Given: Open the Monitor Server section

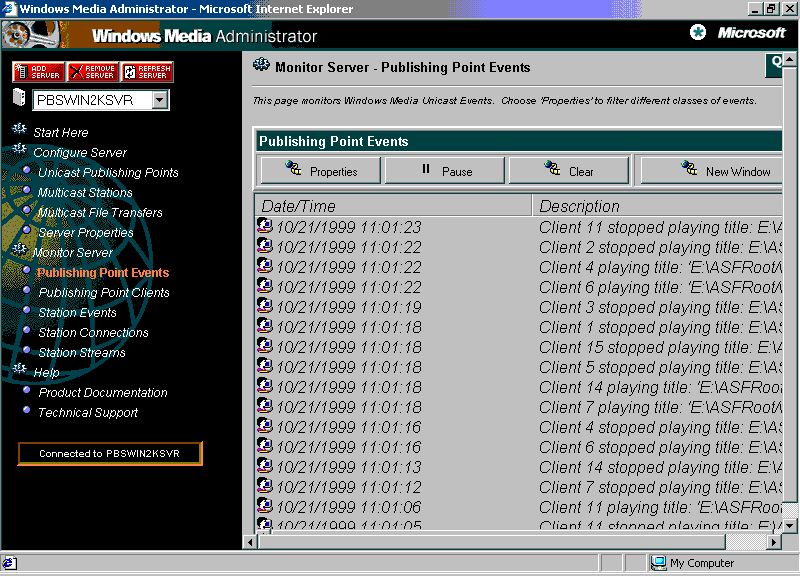Looking at the screenshot, I should point(73,253).
